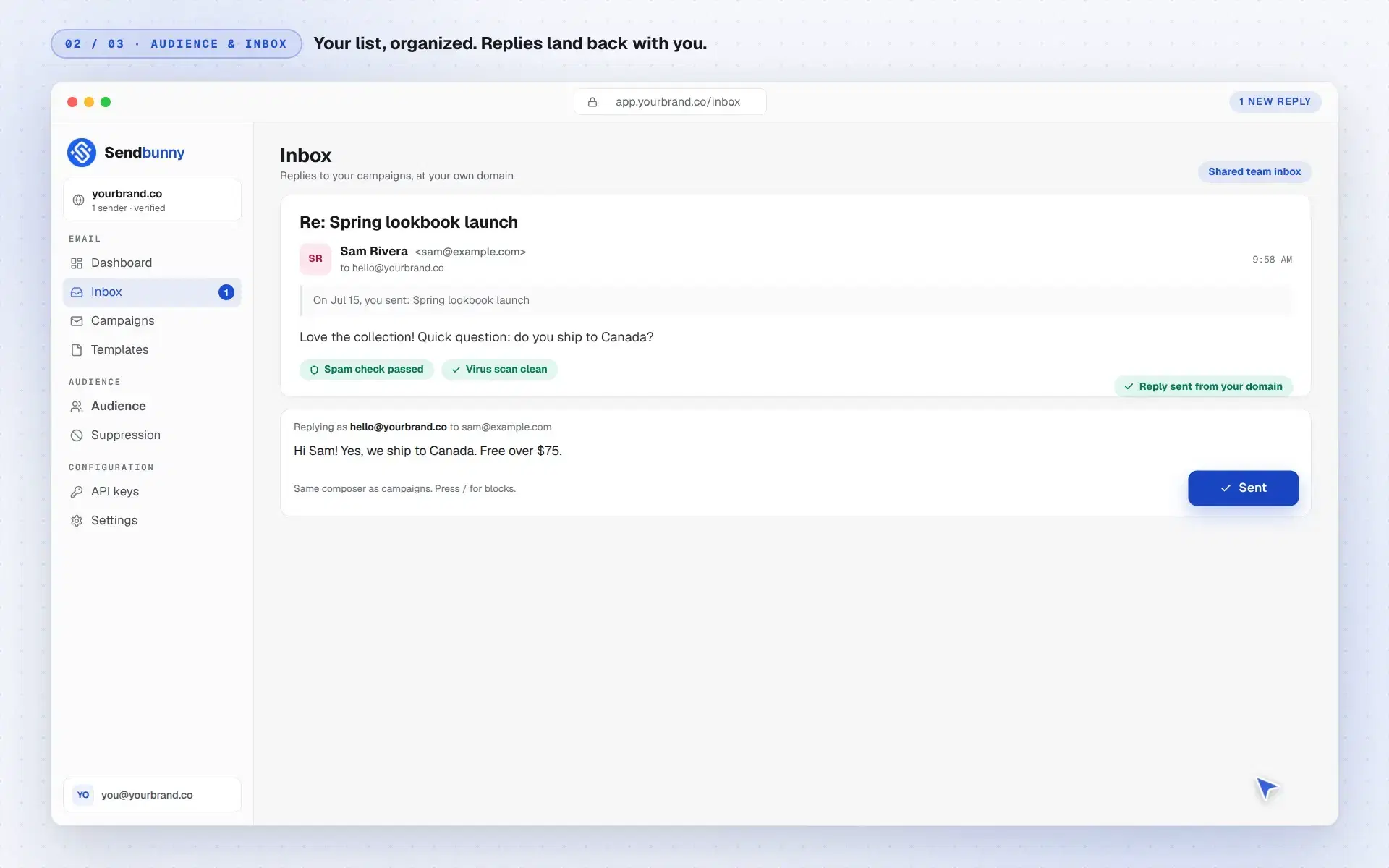
Task: Click the Templates file icon
Action: [x=77, y=350]
